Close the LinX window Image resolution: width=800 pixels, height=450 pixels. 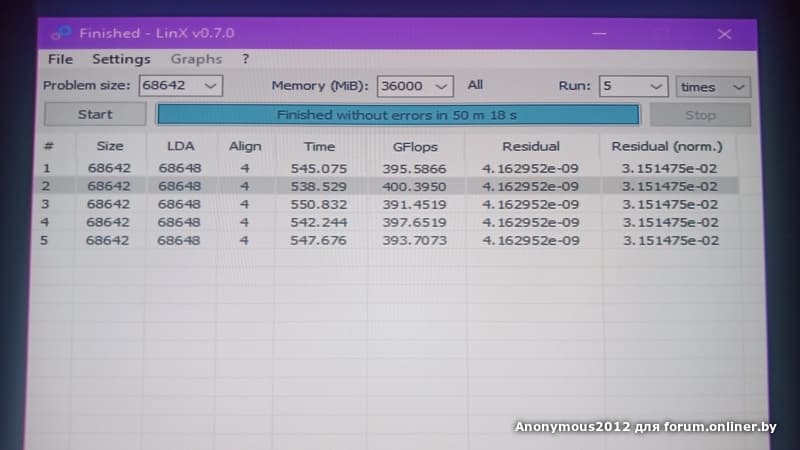coord(724,34)
